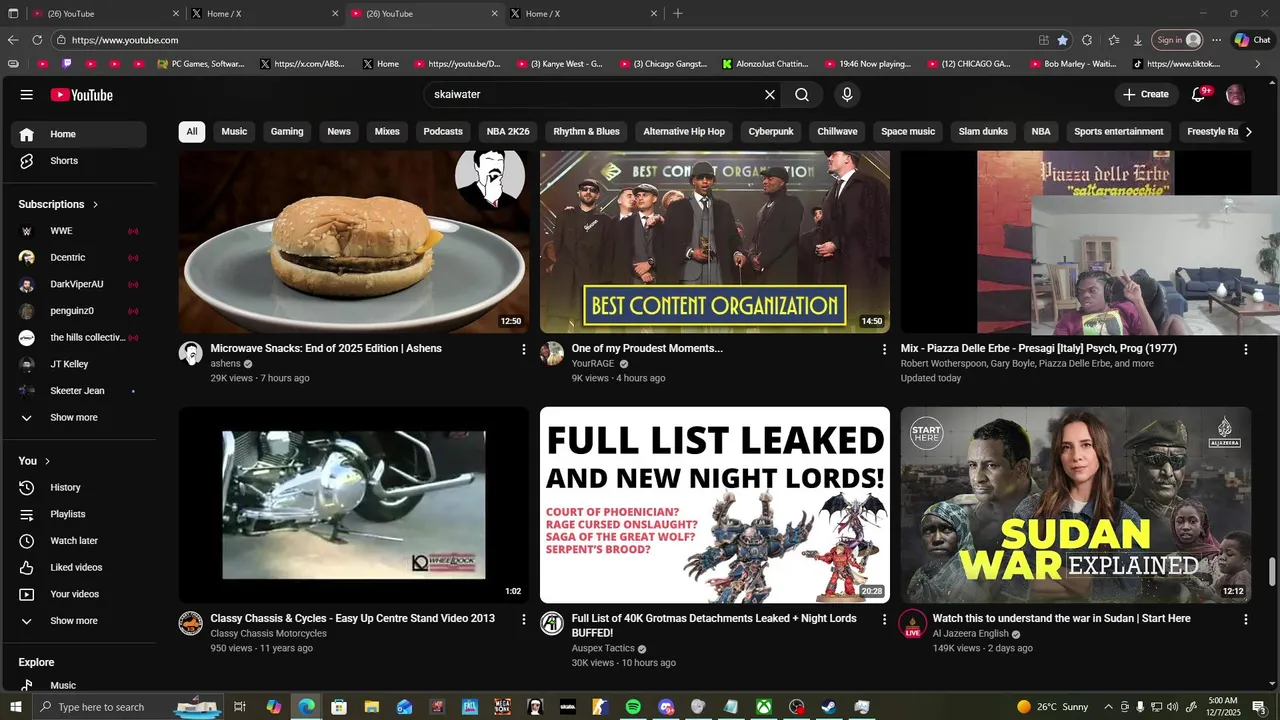Click the YouTube logo
1280x720 pixels.
[x=82, y=95]
